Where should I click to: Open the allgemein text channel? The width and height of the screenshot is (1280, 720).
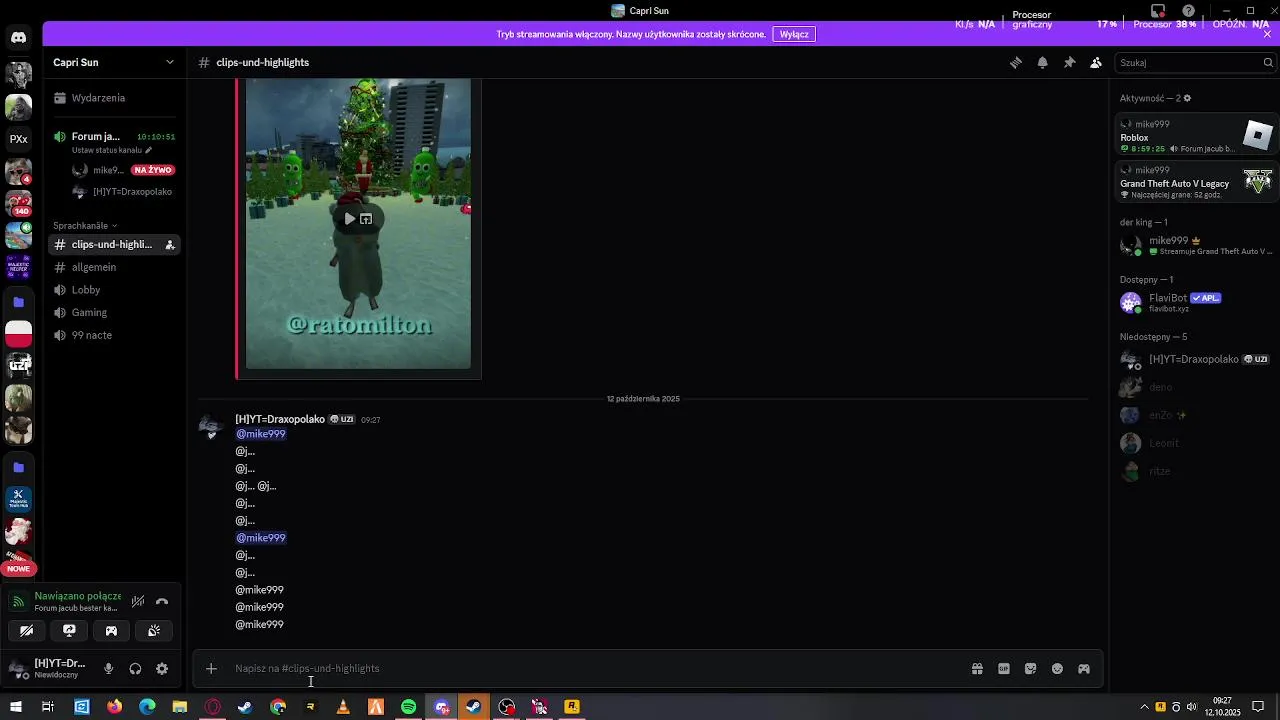114,267
